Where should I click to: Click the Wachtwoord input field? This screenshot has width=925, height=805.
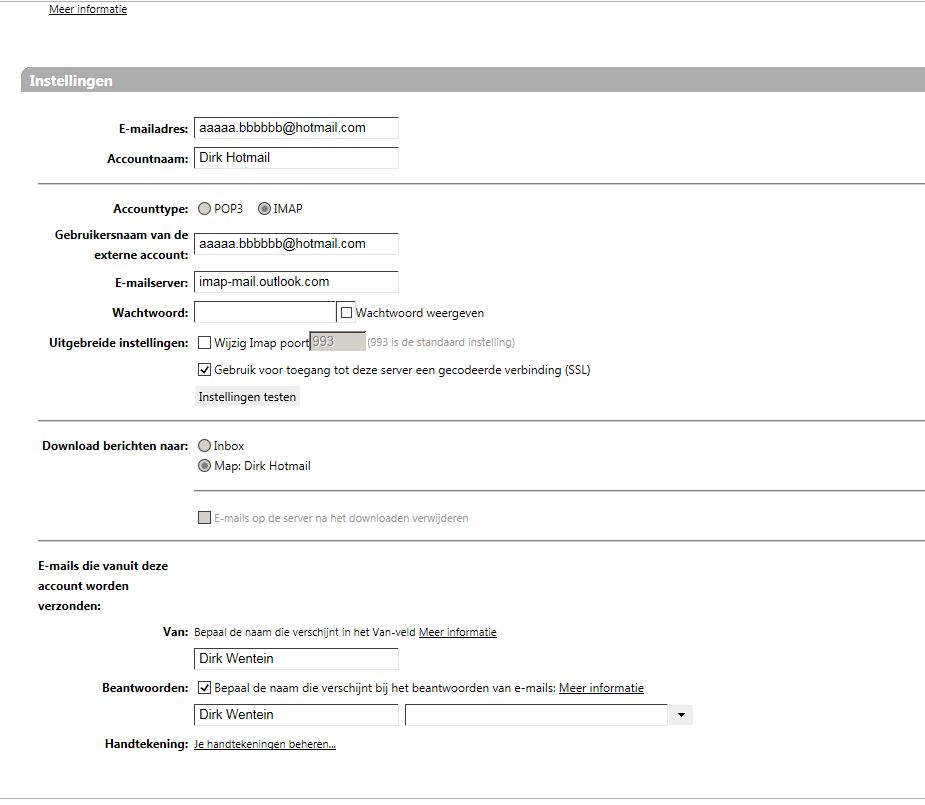point(265,313)
